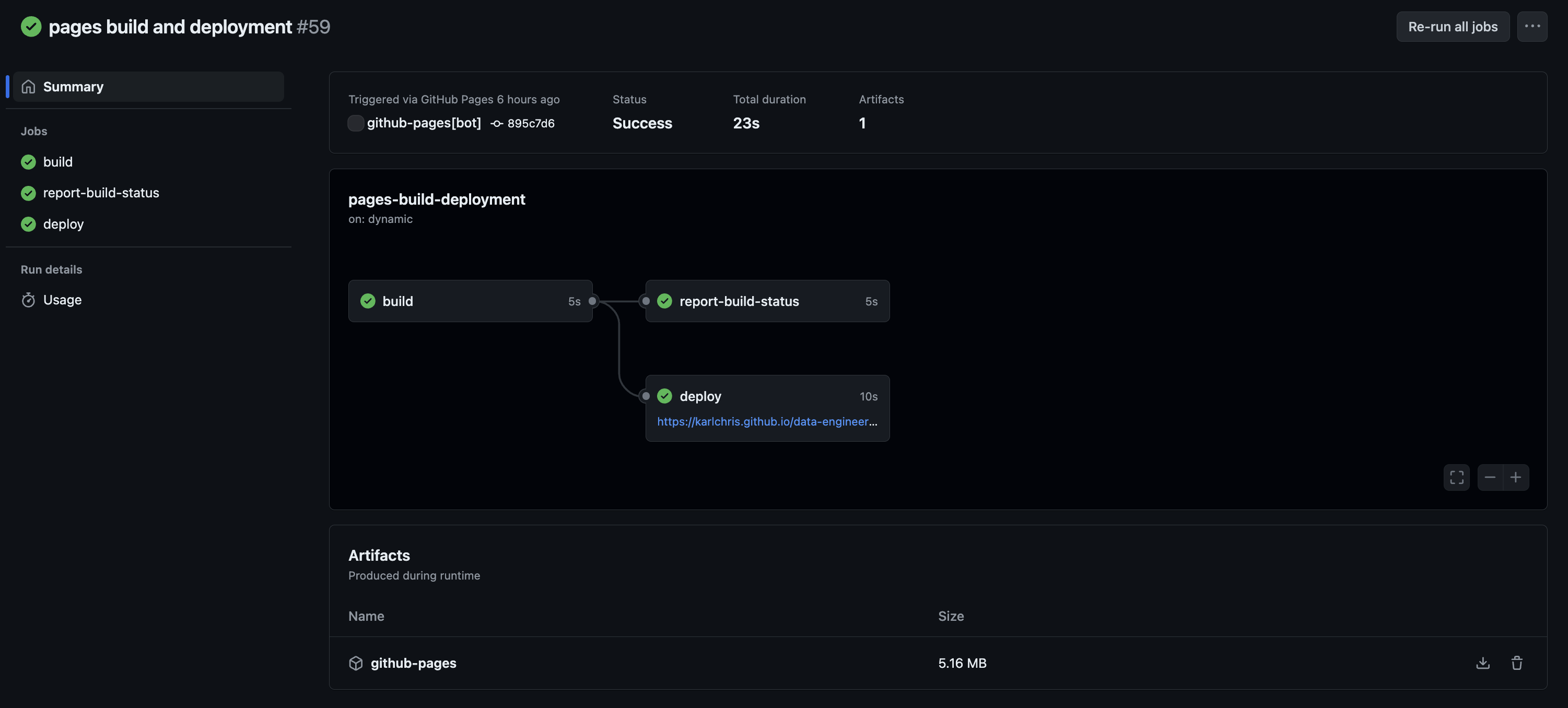Click the green success icon next to deploy job

(x=664, y=395)
